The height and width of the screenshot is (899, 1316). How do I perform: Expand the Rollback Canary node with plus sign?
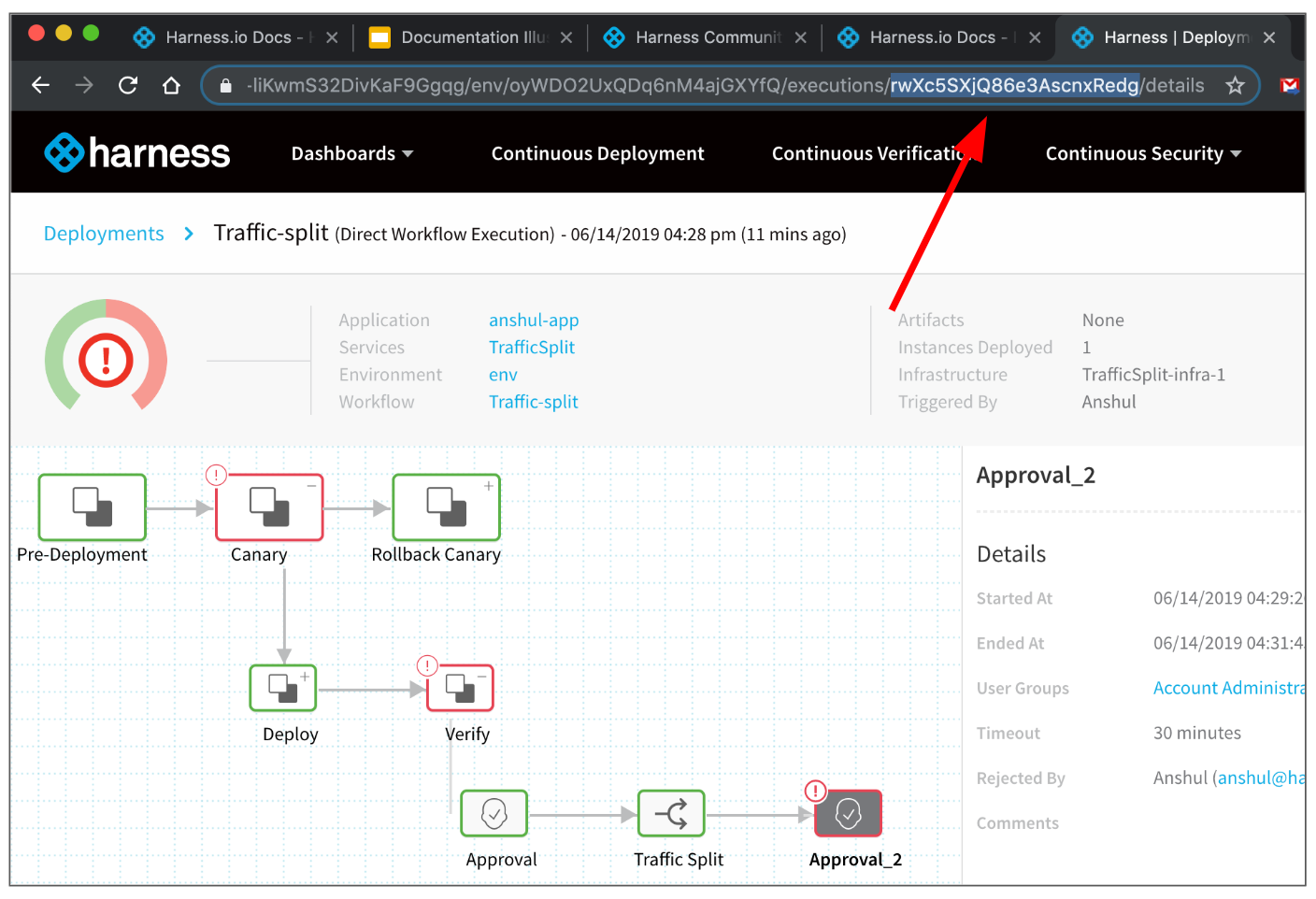point(489,485)
